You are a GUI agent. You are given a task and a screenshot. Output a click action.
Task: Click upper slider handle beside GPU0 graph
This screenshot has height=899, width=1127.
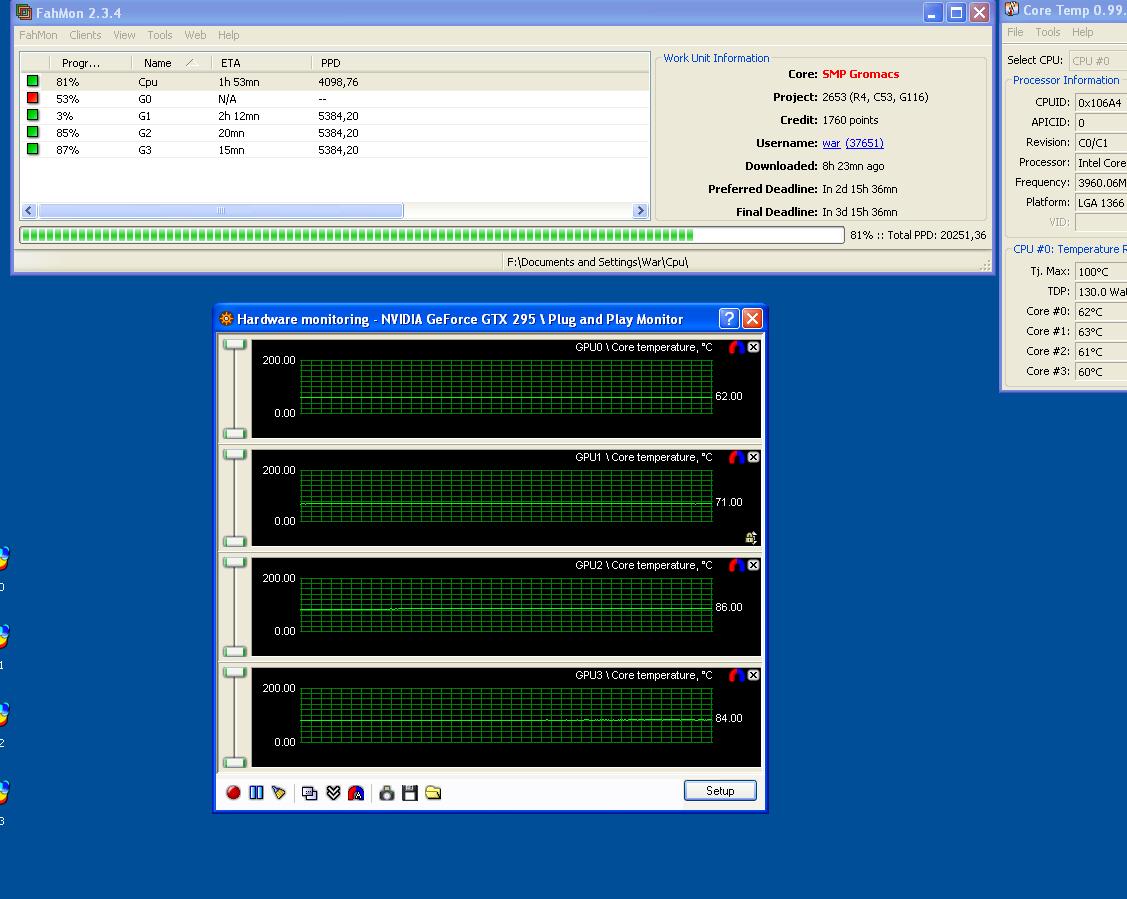[234, 344]
